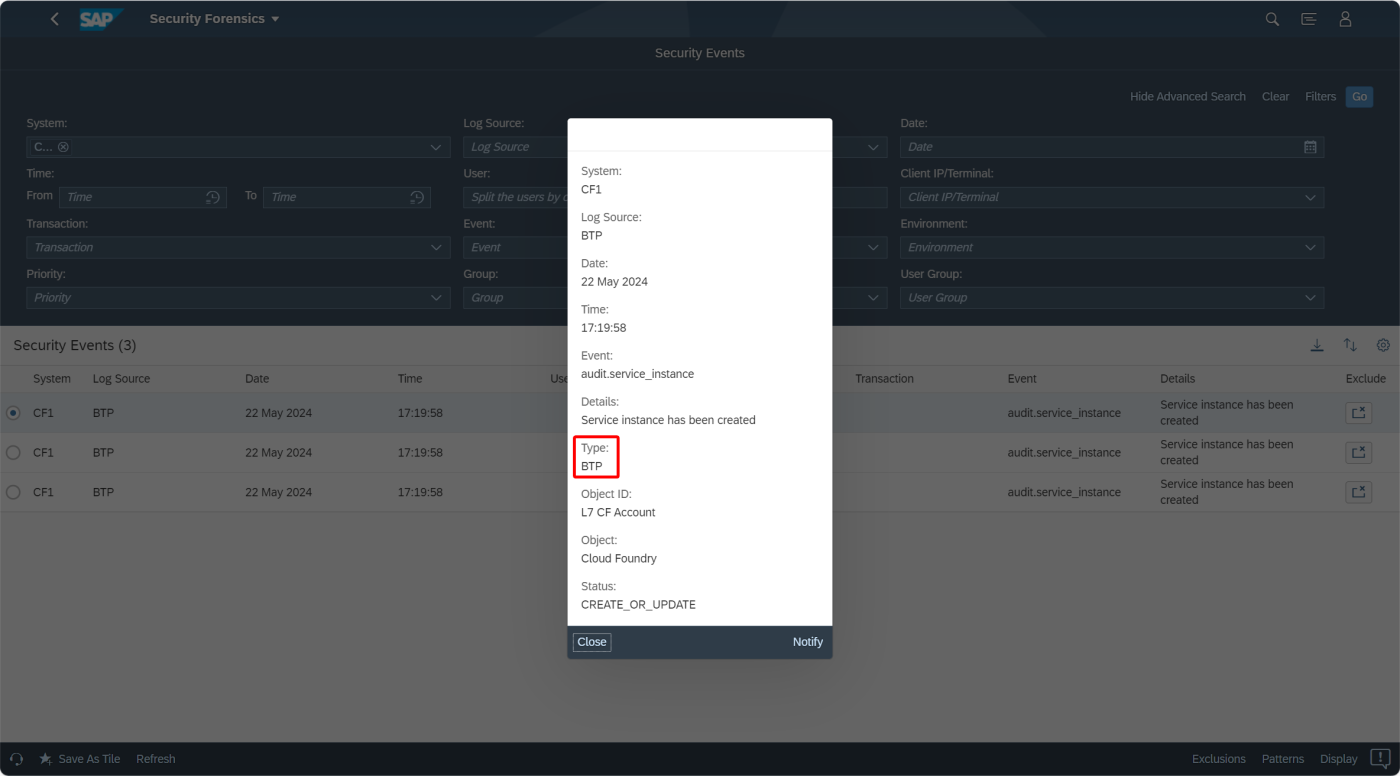Open the Security Forensics app title menu
This screenshot has height=776, width=1400.
[214, 18]
